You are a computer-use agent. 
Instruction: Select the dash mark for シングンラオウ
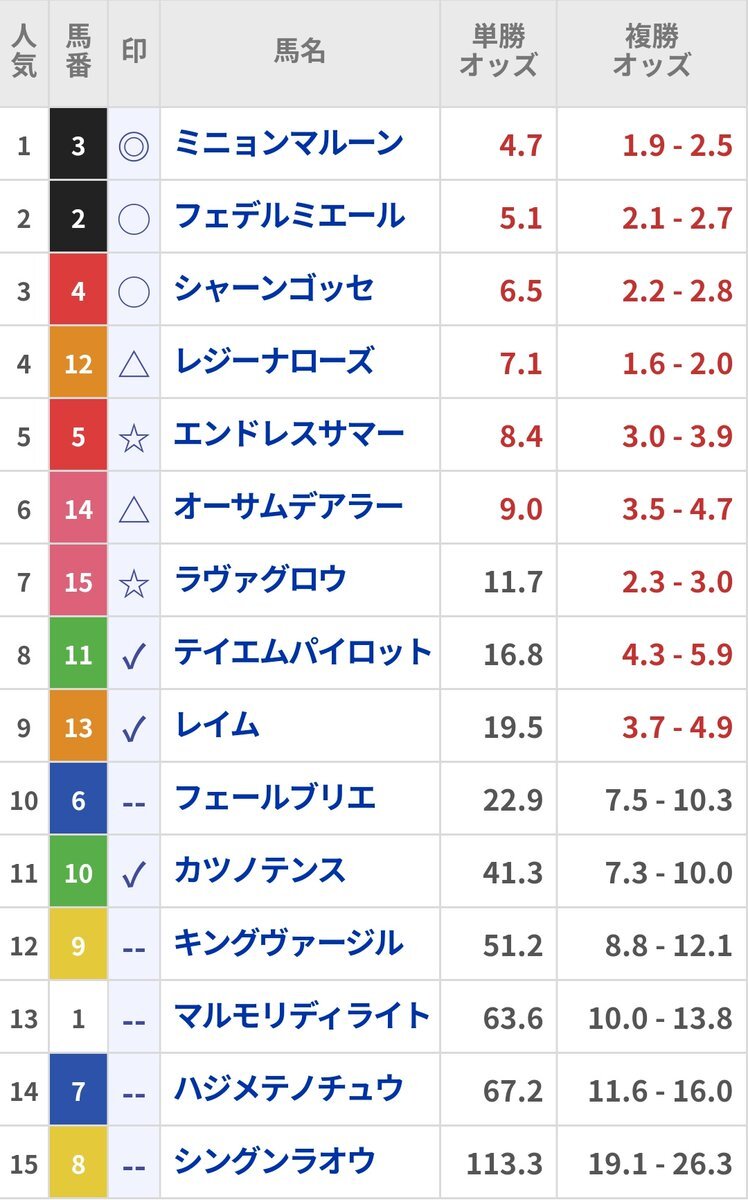[134, 1164]
